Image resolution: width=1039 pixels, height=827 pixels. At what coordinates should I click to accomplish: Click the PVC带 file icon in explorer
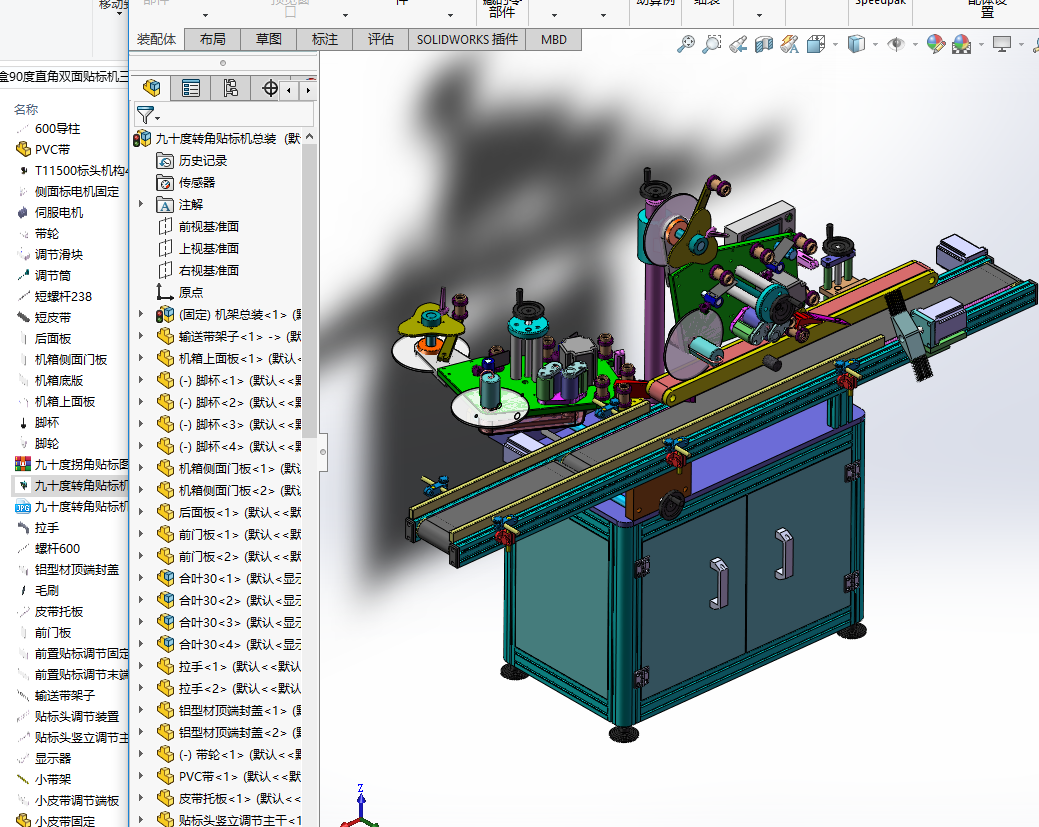[23, 149]
